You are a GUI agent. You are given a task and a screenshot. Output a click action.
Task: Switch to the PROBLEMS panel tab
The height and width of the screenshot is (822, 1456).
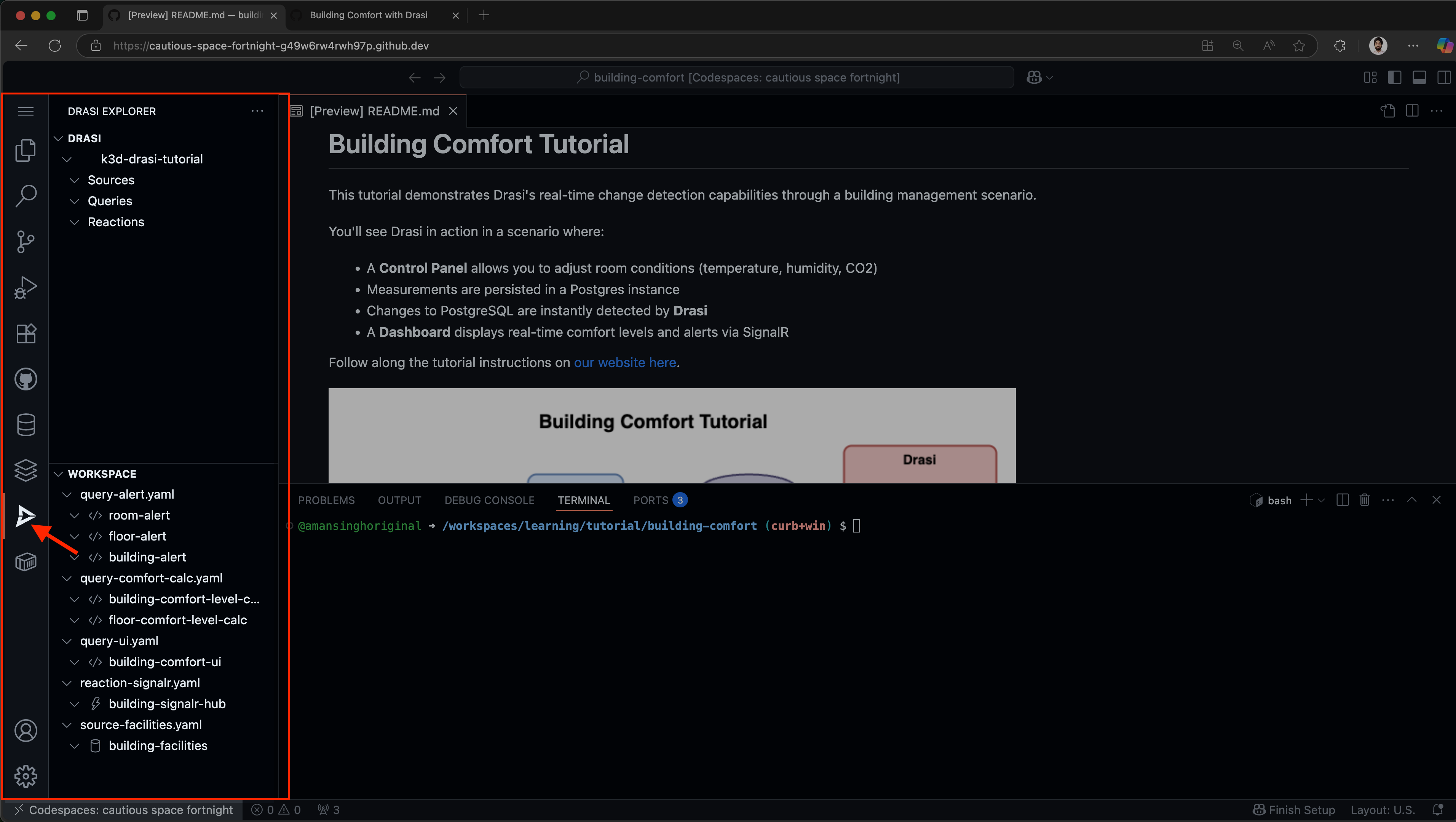click(x=326, y=500)
